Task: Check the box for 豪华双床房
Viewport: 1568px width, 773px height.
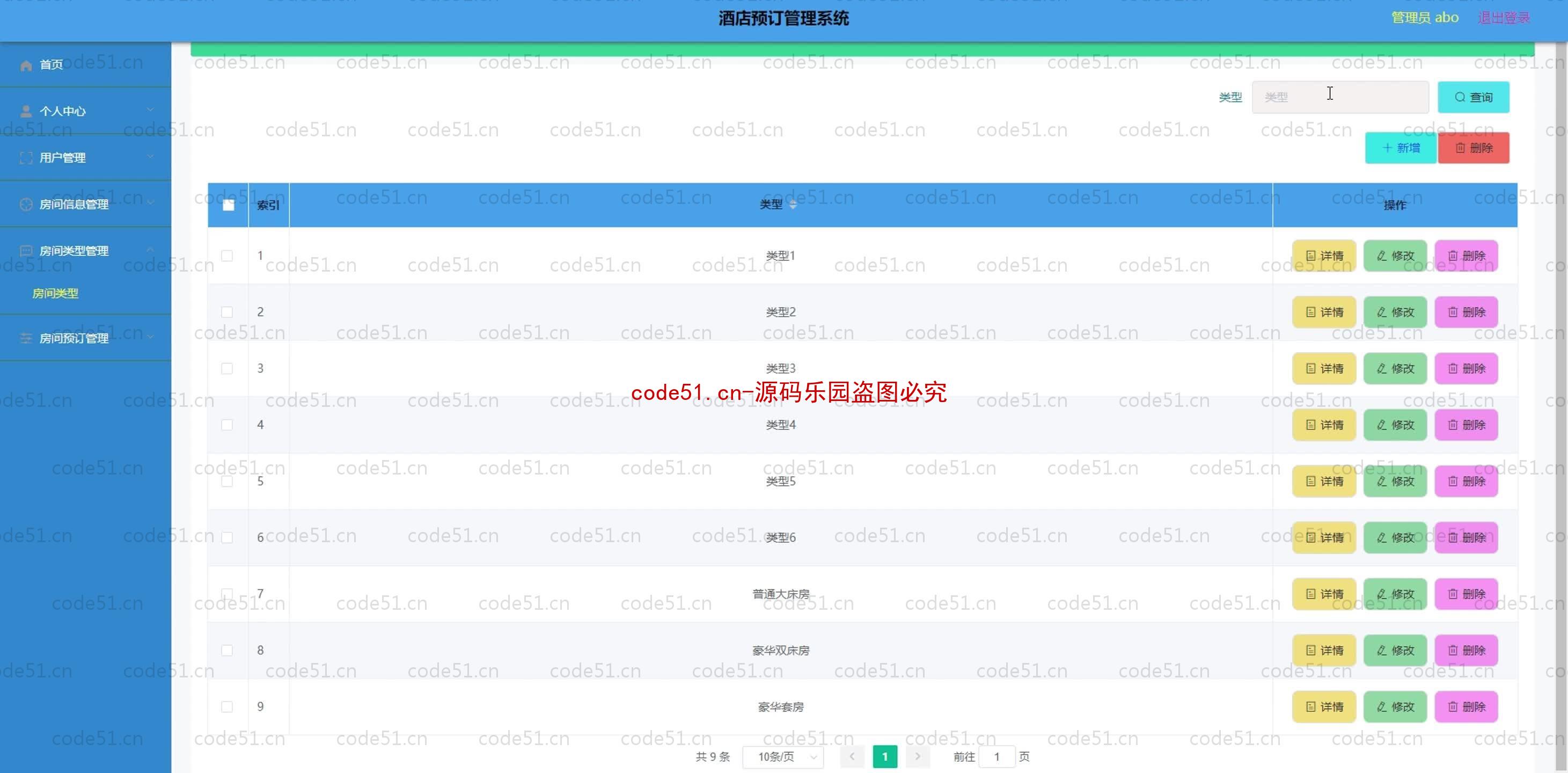Action: point(227,651)
